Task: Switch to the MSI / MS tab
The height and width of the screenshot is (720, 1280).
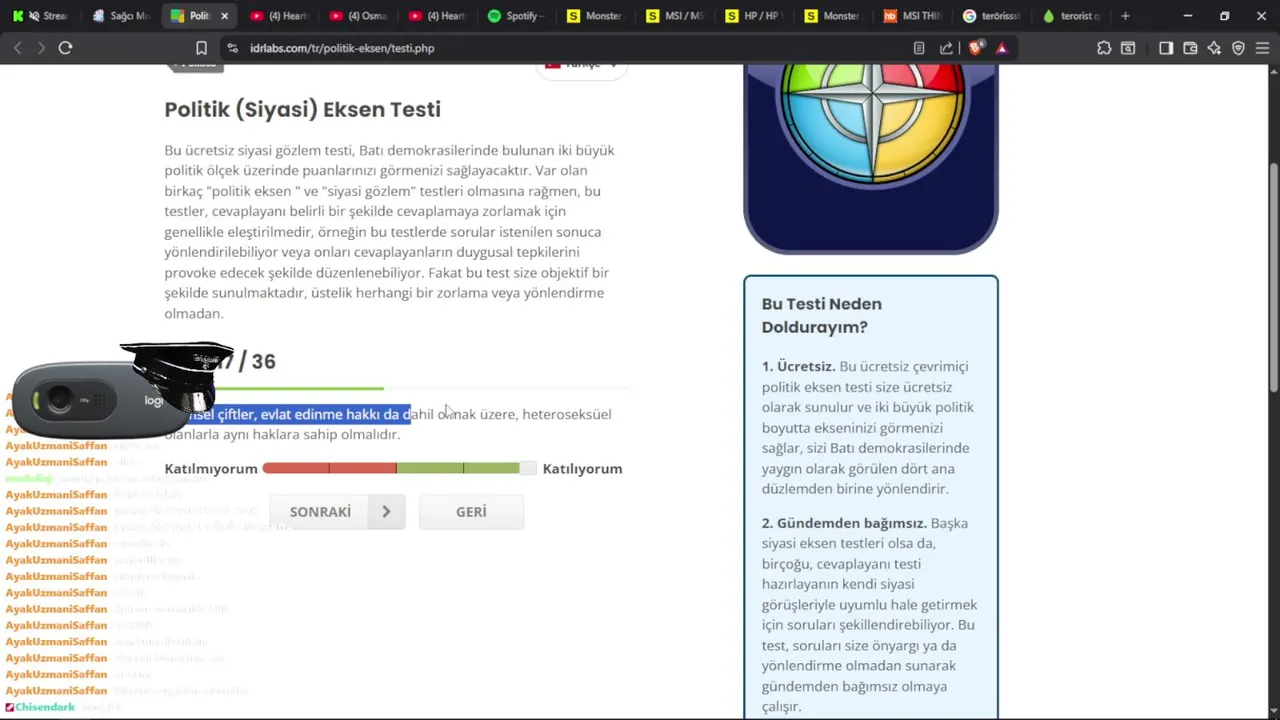Action: pyautogui.click(x=676, y=16)
